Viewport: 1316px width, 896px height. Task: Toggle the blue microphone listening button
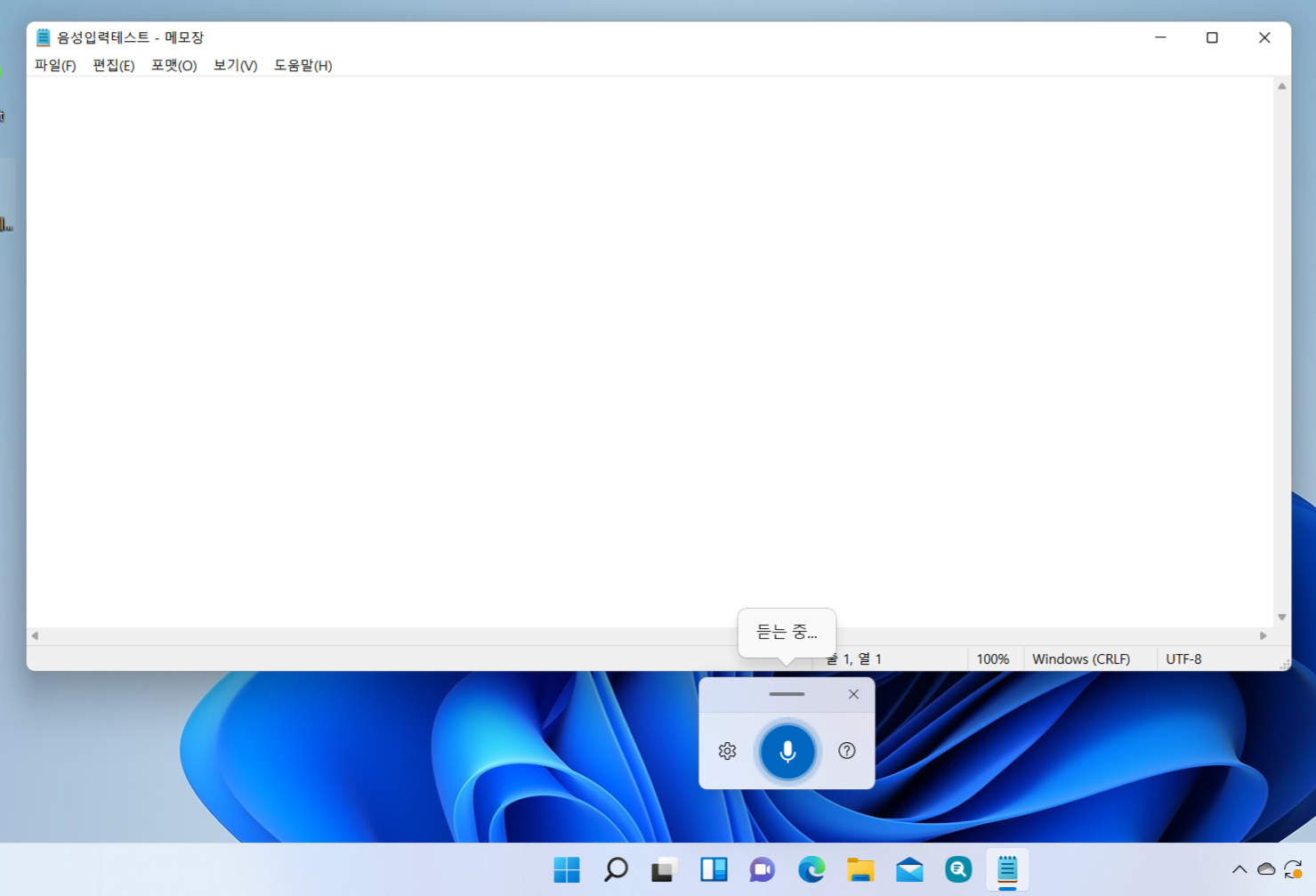(787, 751)
